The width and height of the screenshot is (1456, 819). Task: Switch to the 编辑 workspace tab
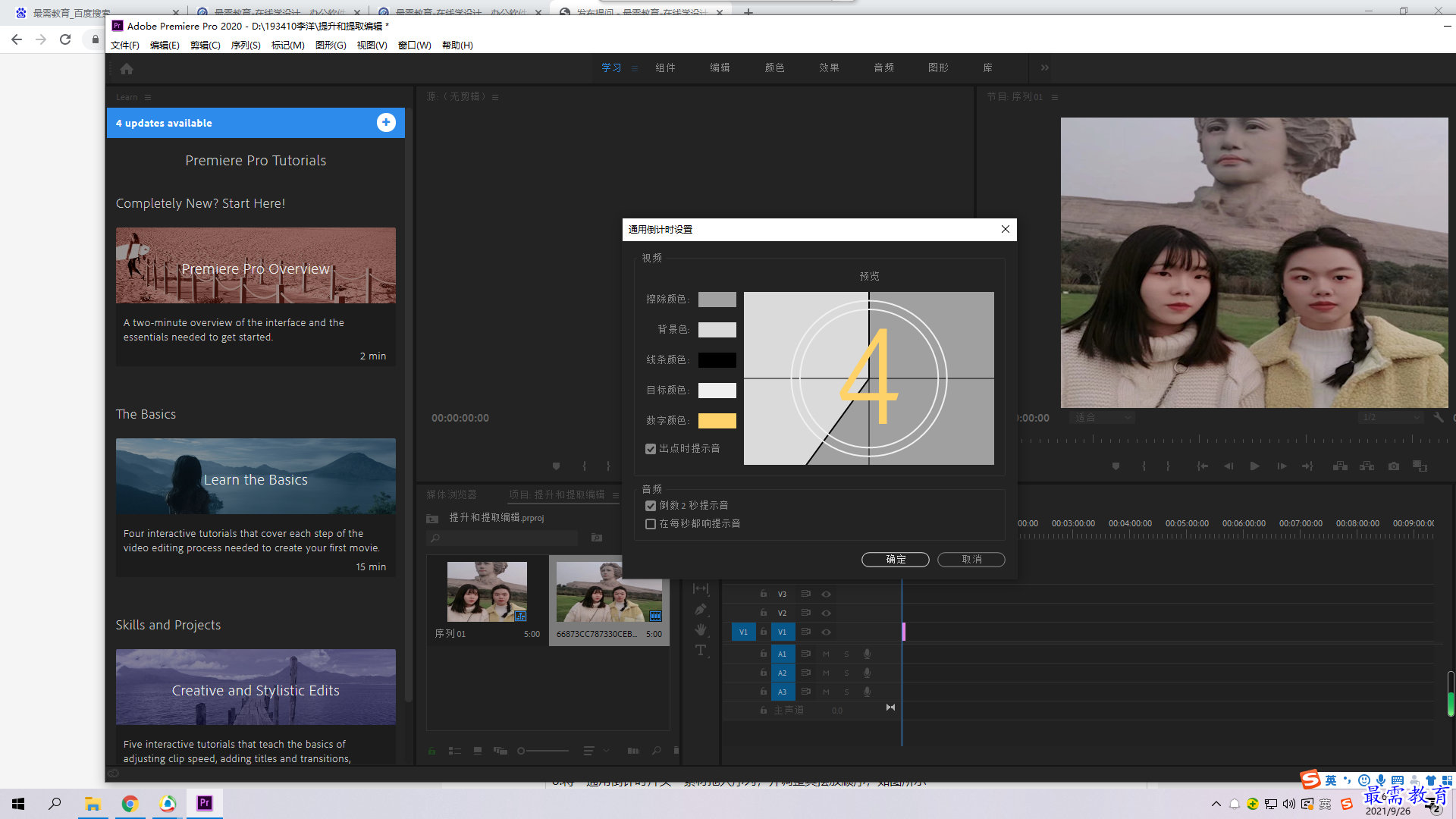[720, 67]
